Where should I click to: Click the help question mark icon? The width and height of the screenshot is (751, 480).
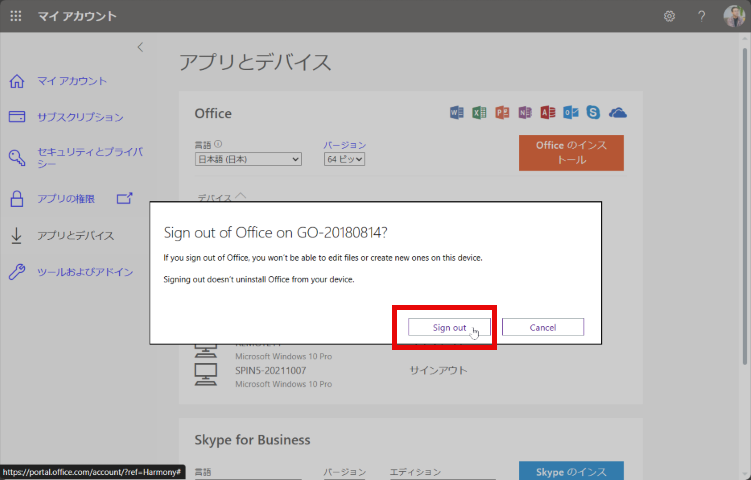(x=701, y=16)
